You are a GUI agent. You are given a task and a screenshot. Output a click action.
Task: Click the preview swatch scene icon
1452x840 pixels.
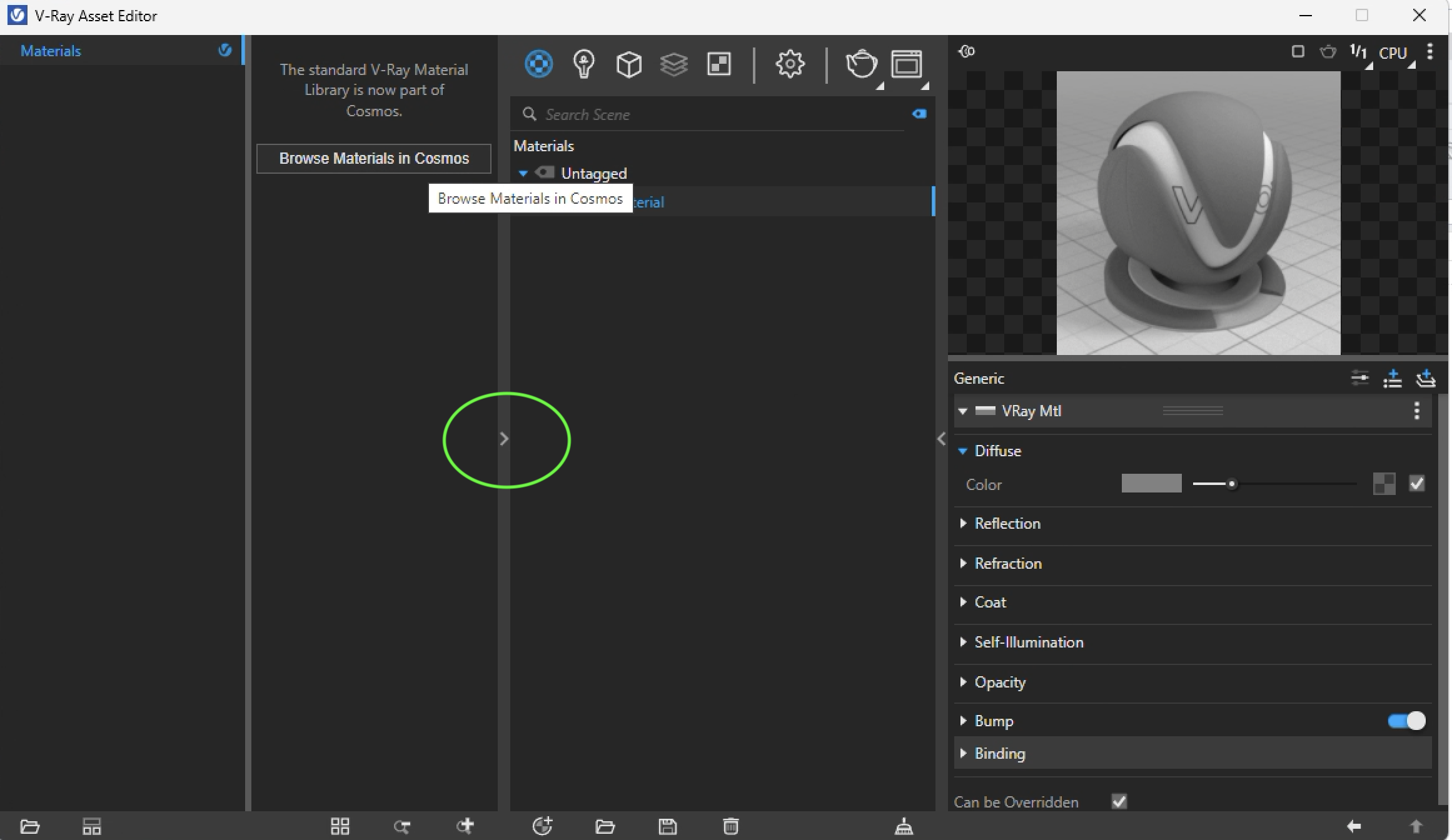(x=967, y=51)
